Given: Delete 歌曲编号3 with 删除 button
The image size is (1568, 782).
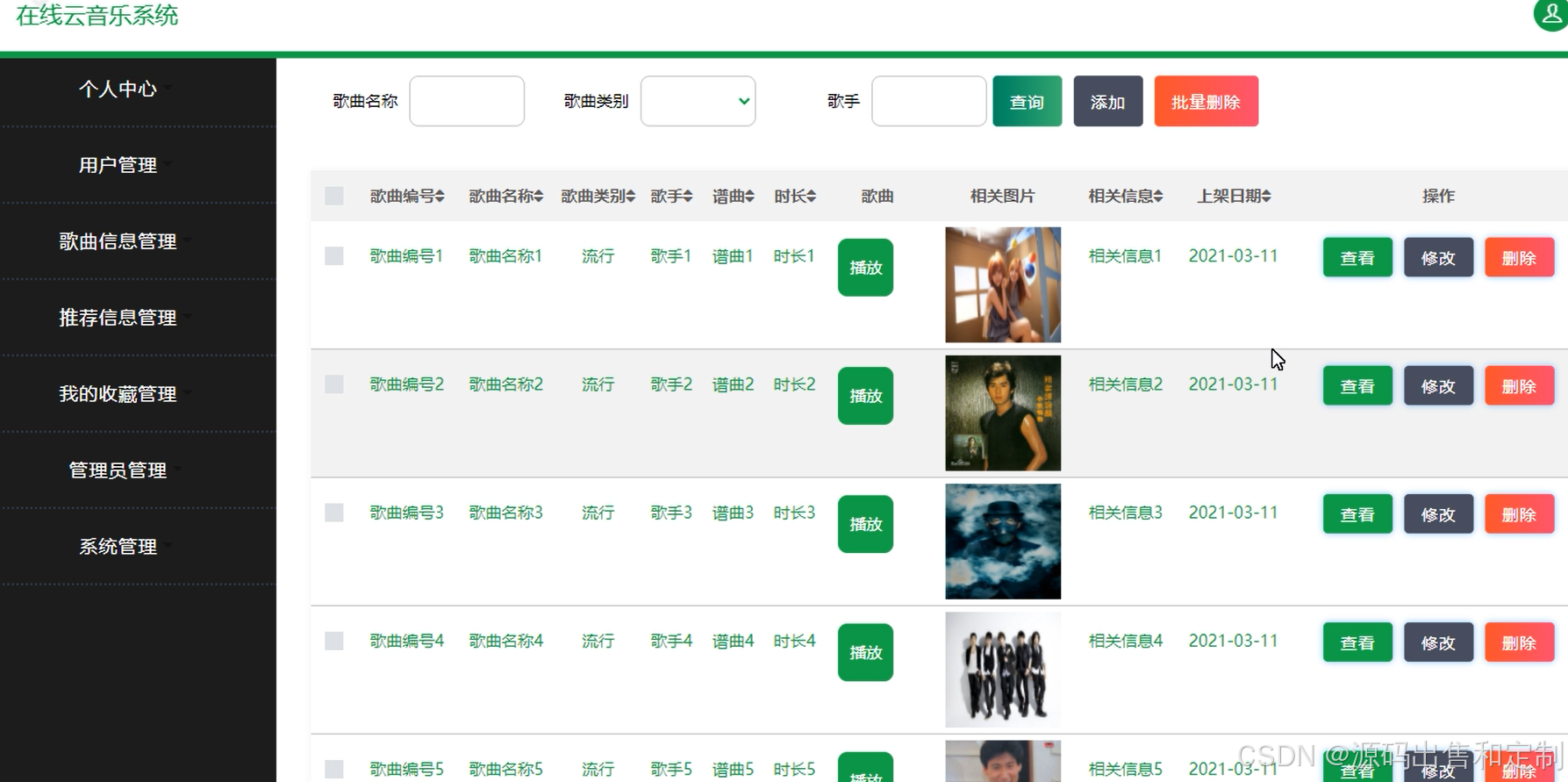Looking at the screenshot, I should click(1520, 514).
